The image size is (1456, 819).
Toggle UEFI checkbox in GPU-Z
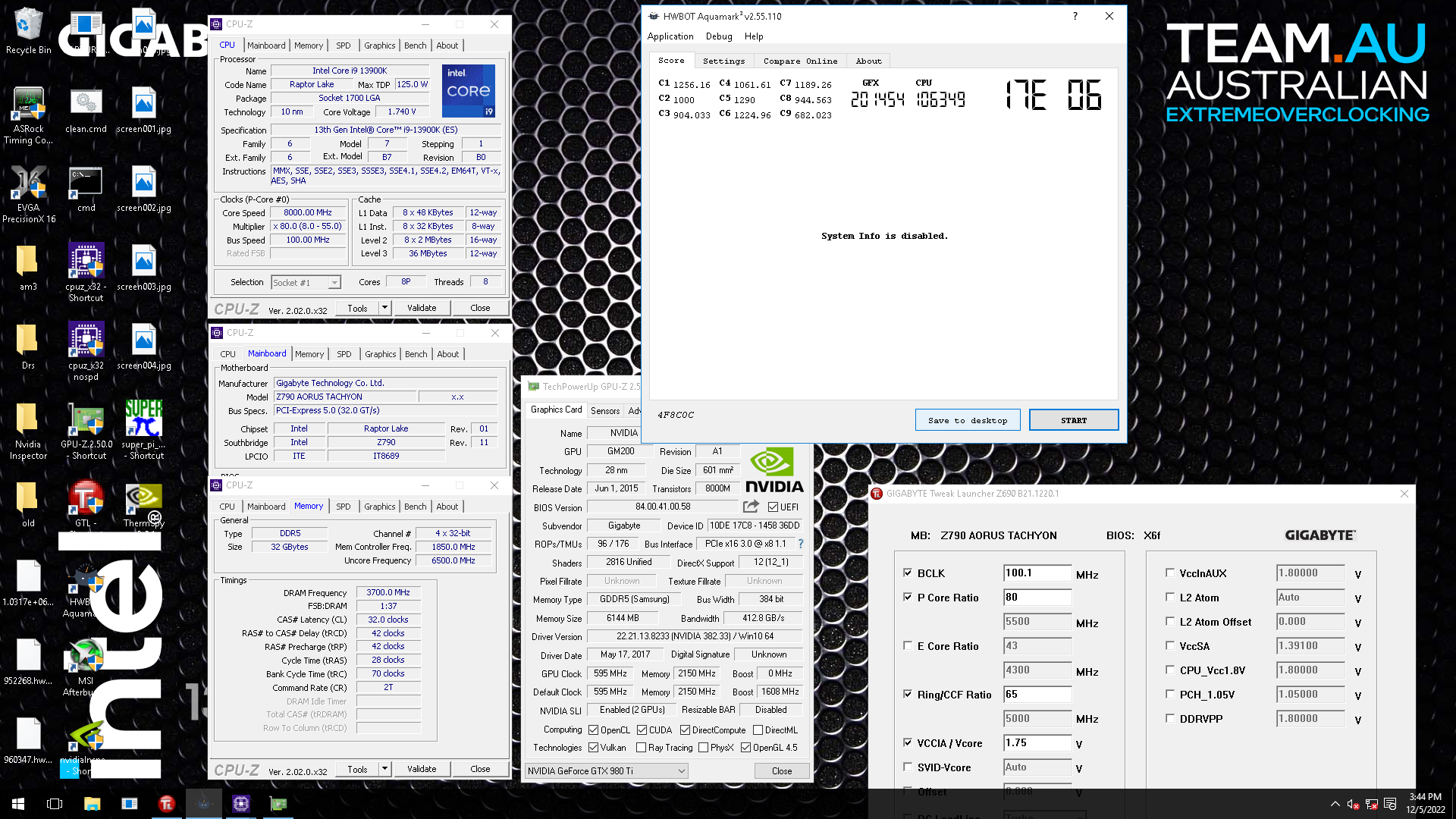773,507
